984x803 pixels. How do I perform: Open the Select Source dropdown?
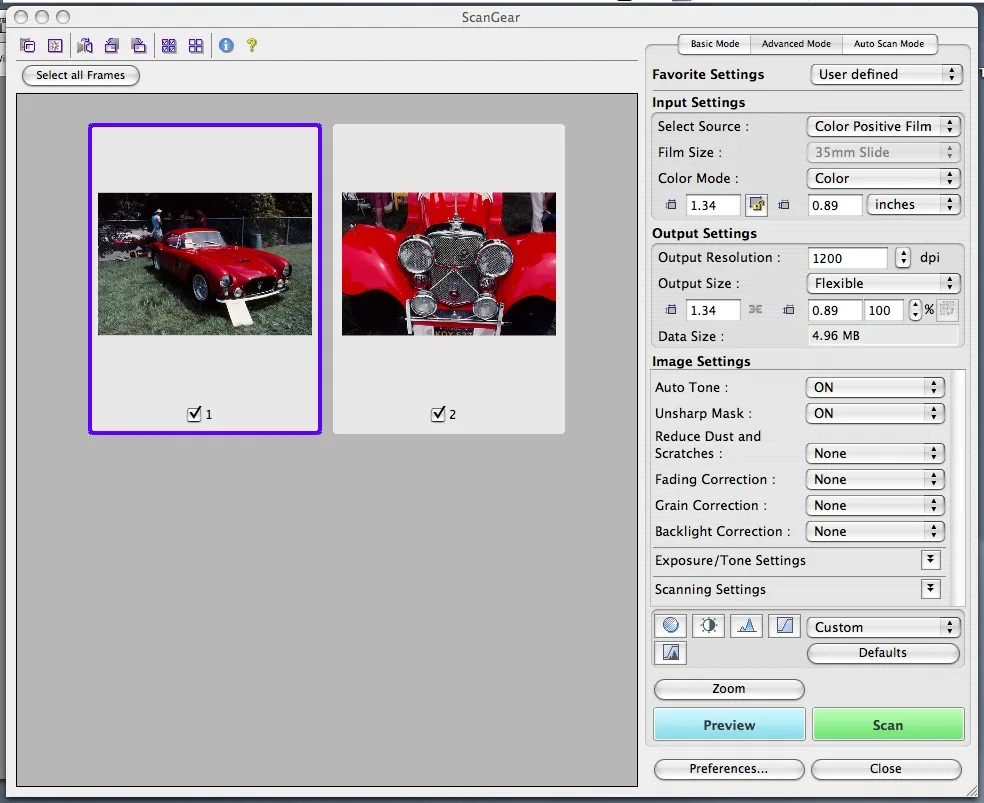click(883, 127)
